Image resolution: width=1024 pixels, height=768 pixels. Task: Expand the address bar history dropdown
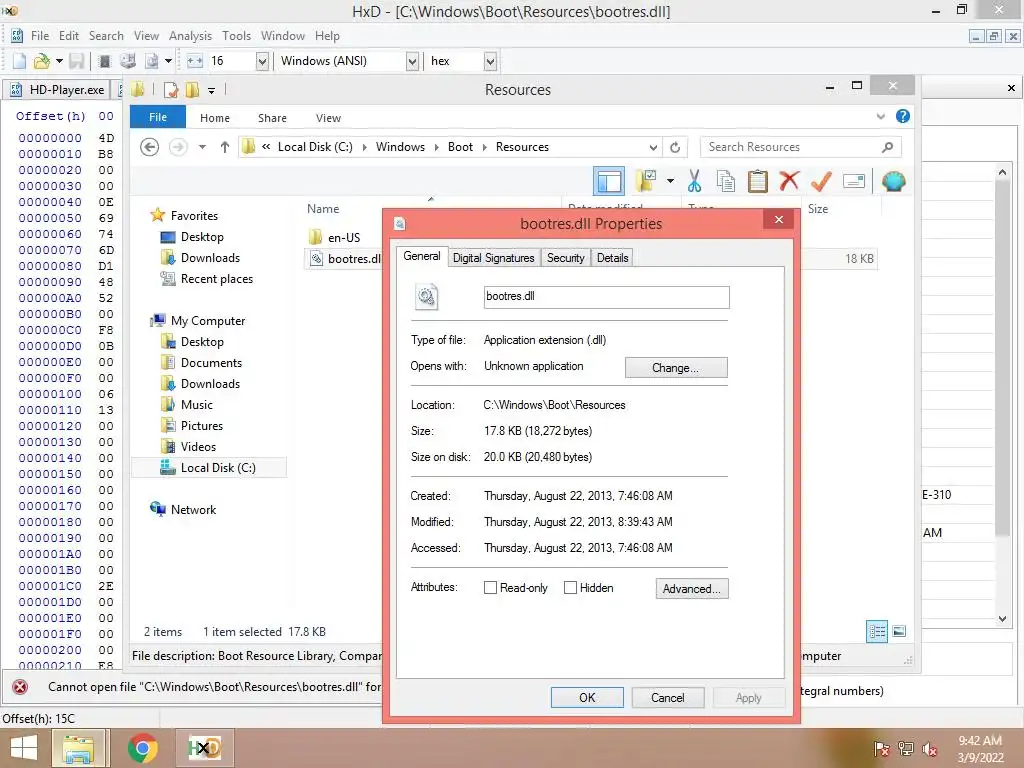653,147
